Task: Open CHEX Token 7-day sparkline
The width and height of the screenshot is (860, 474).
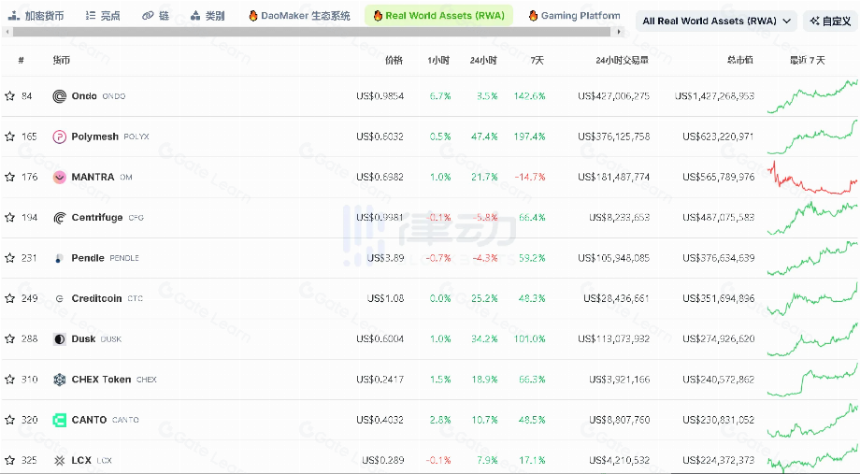Action: click(x=812, y=380)
